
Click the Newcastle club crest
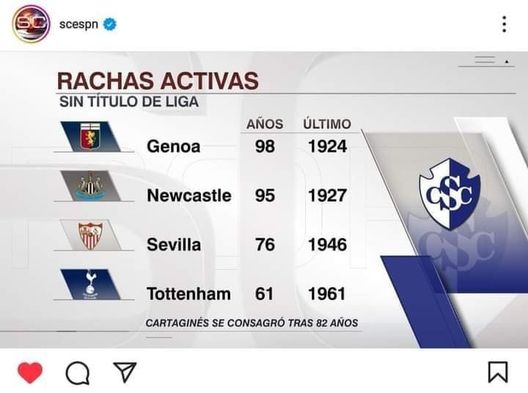tap(90, 186)
